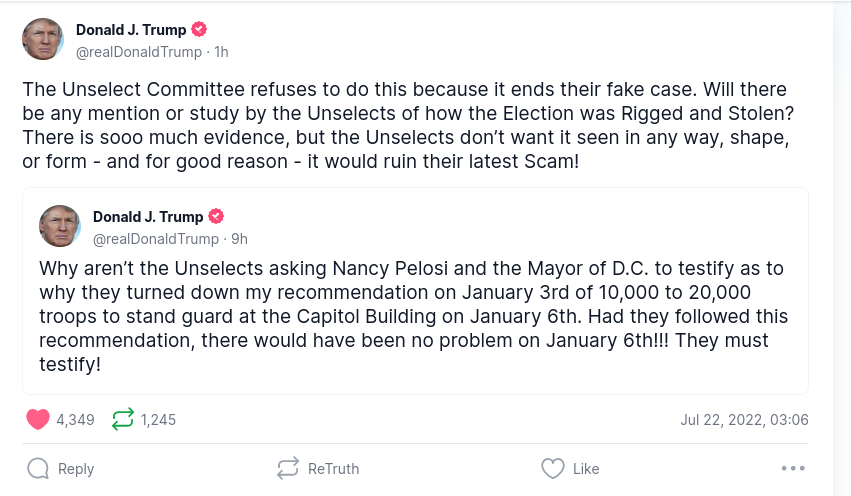Click the green ReTruth count icon
The height and width of the screenshot is (496, 851).
[x=123, y=420]
